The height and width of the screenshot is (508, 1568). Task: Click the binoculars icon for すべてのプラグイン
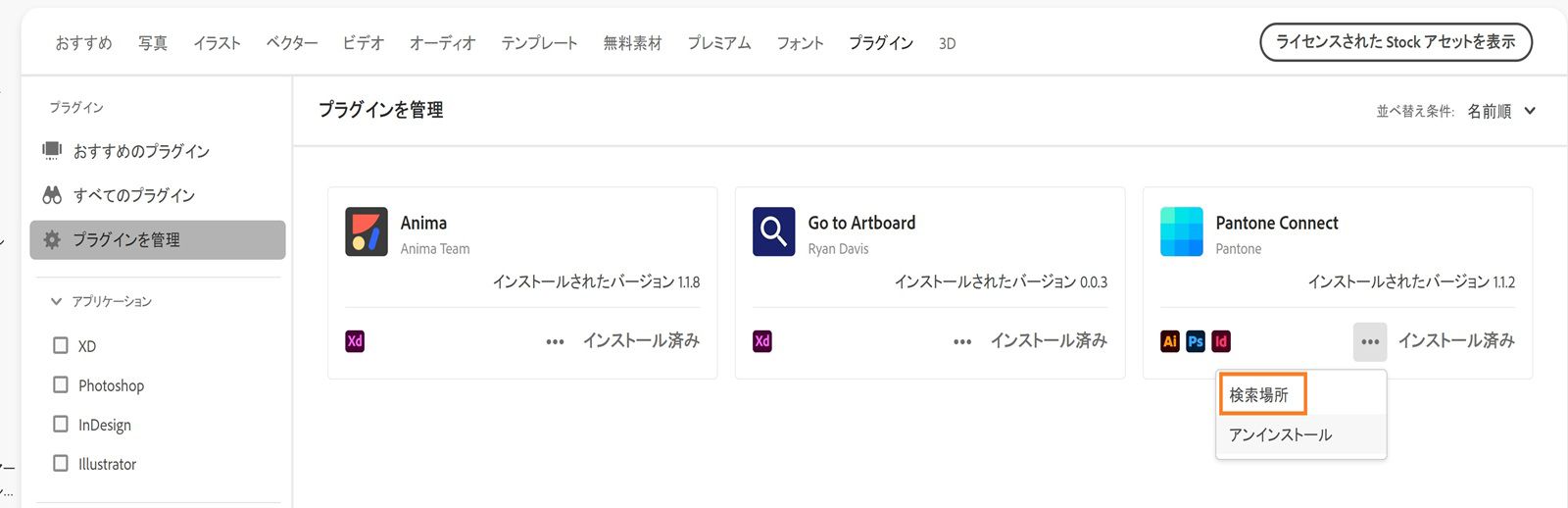click(x=52, y=195)
